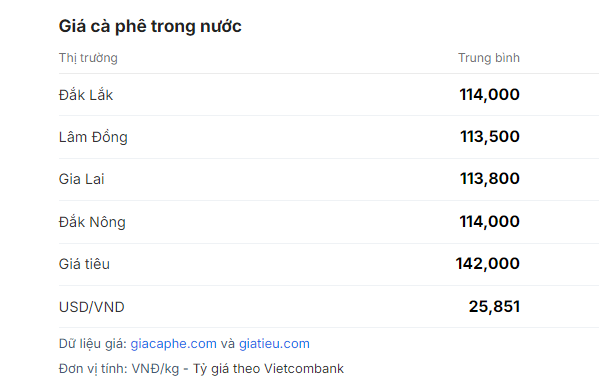
Task: Click the Trung bình column header
Action: (489, 58)
